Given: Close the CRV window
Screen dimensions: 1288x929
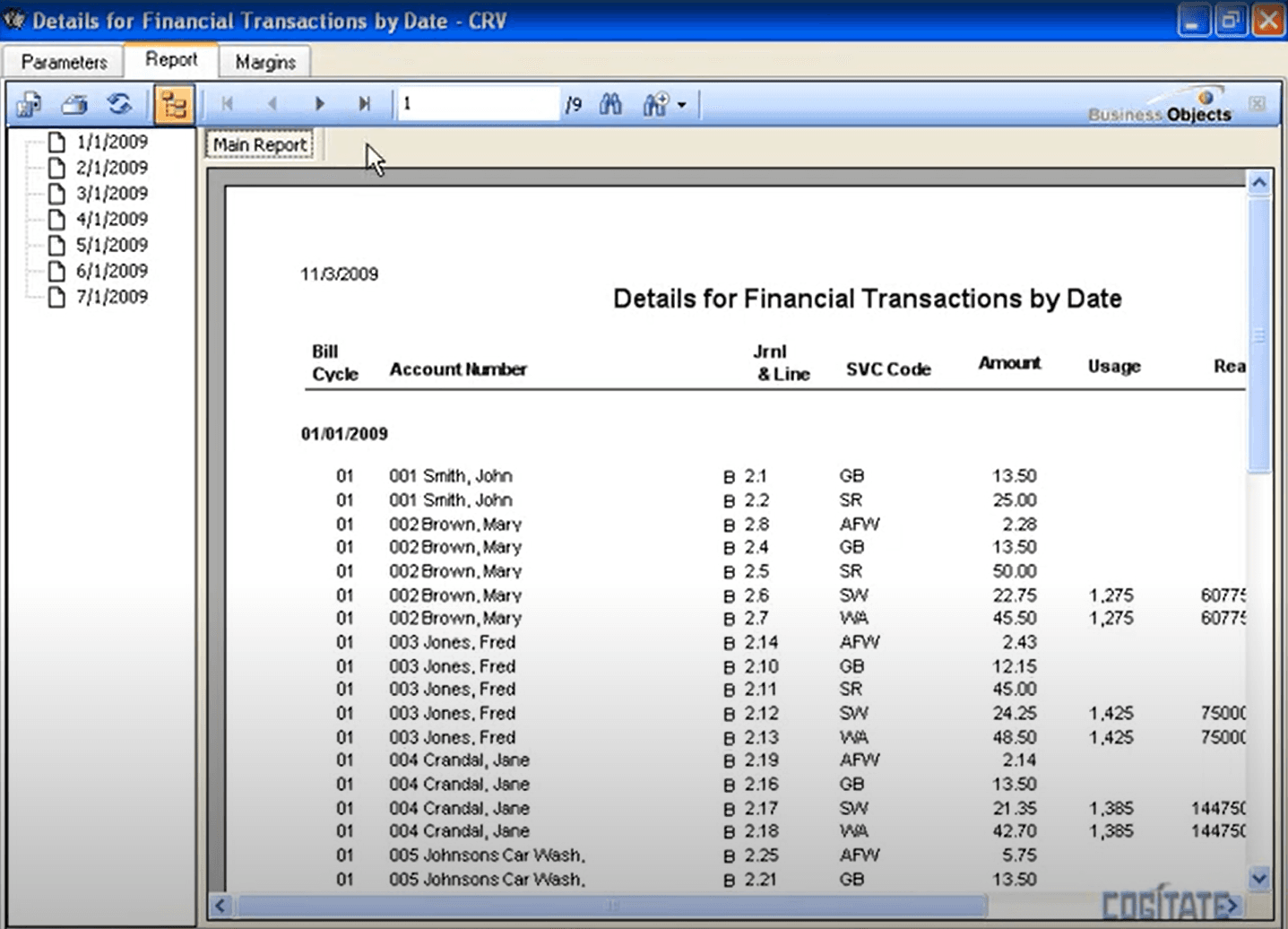Looking at the screenshot, I should tap(1268, 21).
